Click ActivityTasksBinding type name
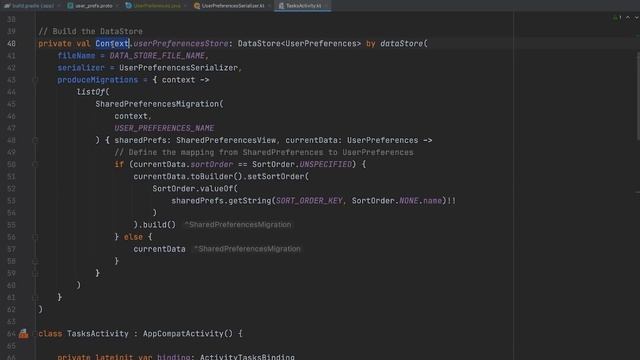Image resolution: width=640 pixels, height=360 pixels. [x=247, y=357]
